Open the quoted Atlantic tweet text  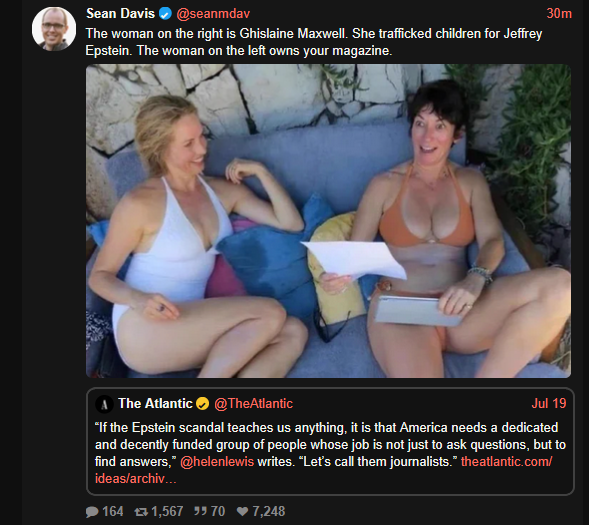(330, 453)
